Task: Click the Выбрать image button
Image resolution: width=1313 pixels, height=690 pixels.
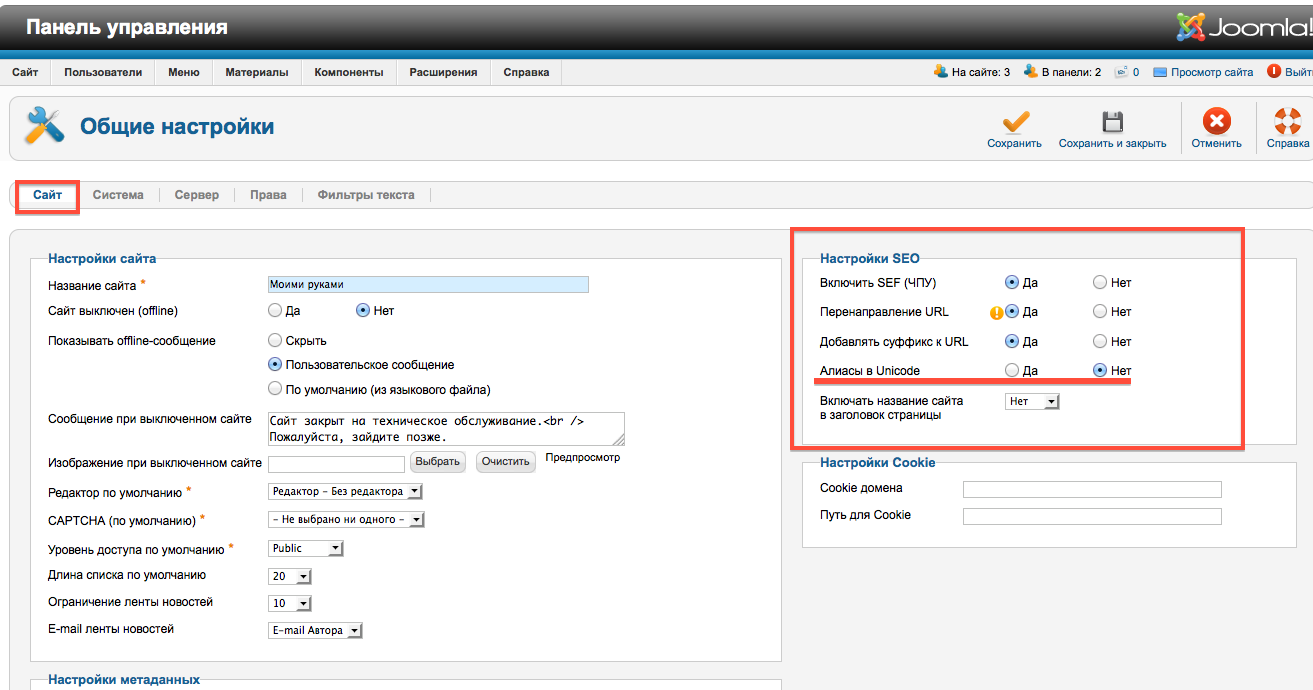Action: [x=438, y=462]
